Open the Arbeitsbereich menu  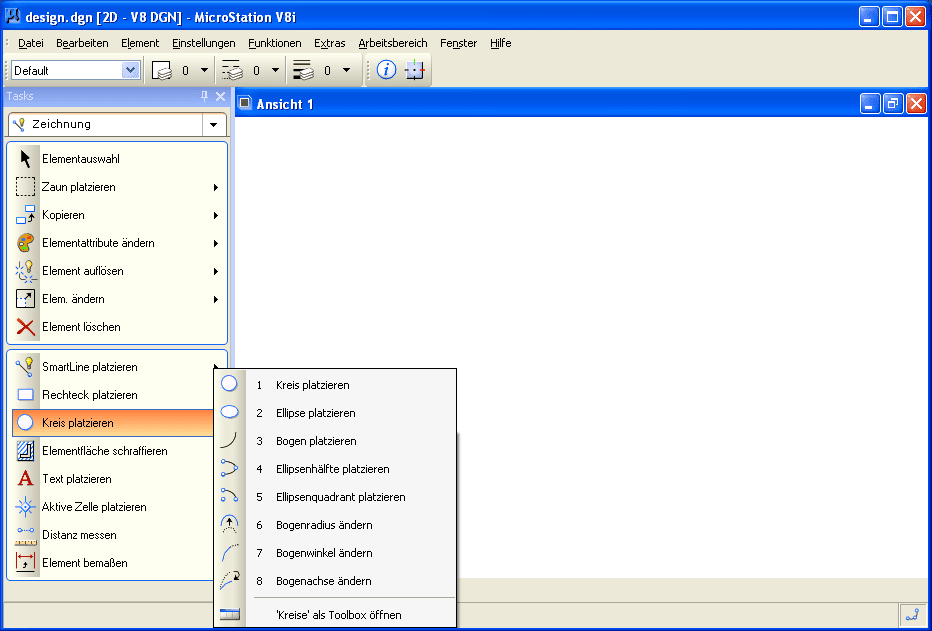(392, 43)
